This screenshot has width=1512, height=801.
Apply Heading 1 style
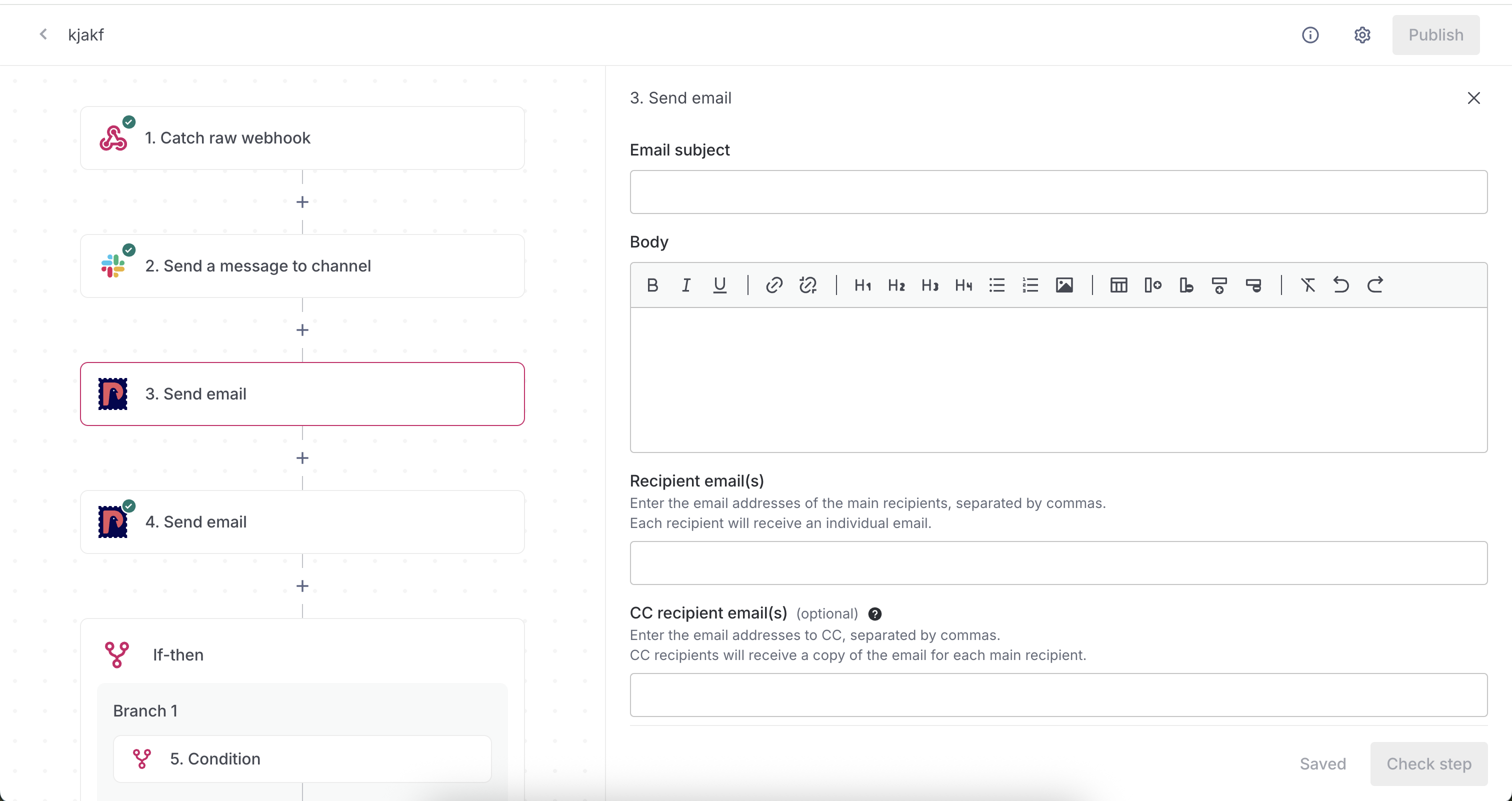[x=862, y=285]
